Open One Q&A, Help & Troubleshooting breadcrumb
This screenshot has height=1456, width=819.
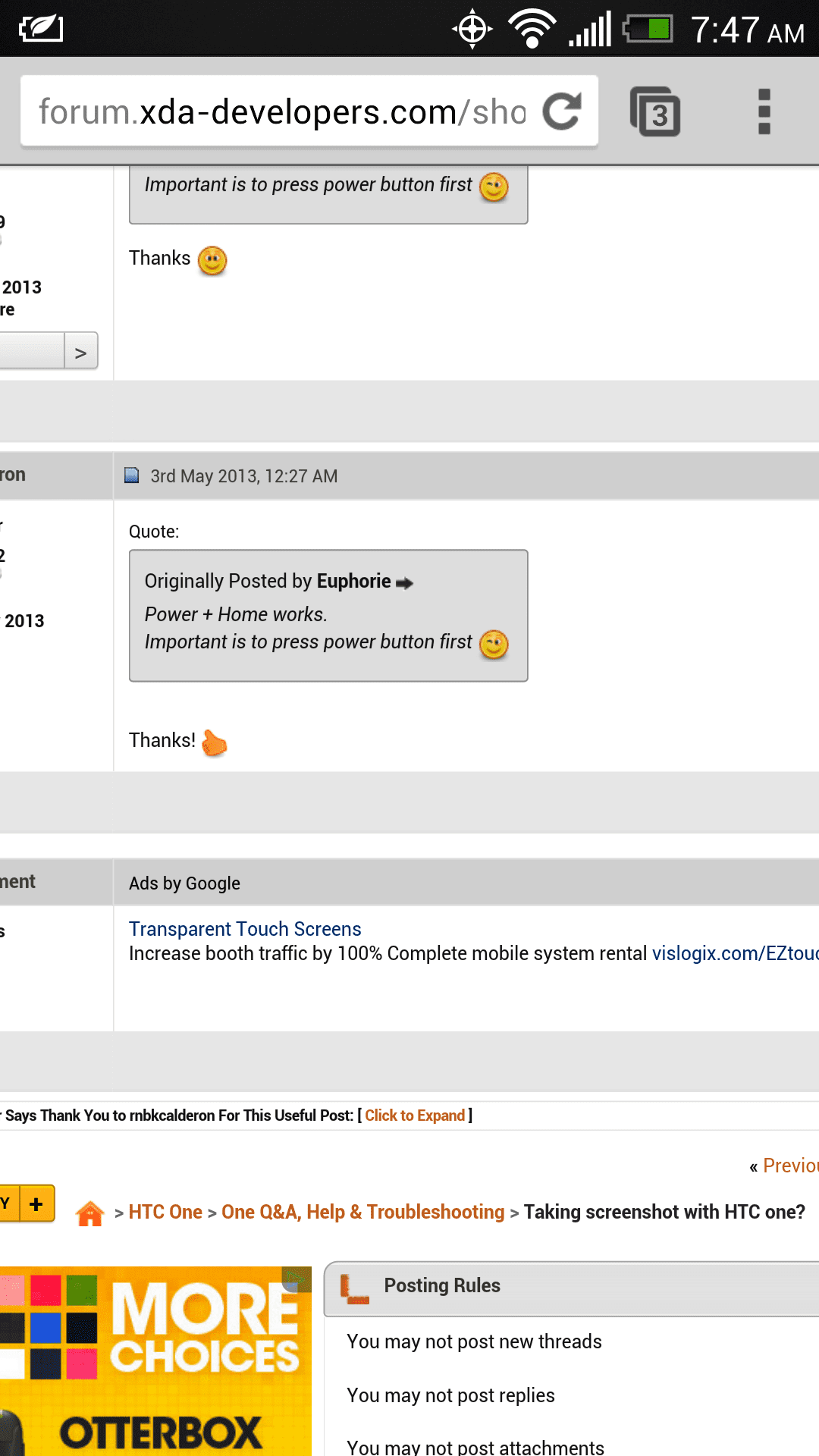click(362, 1213)
